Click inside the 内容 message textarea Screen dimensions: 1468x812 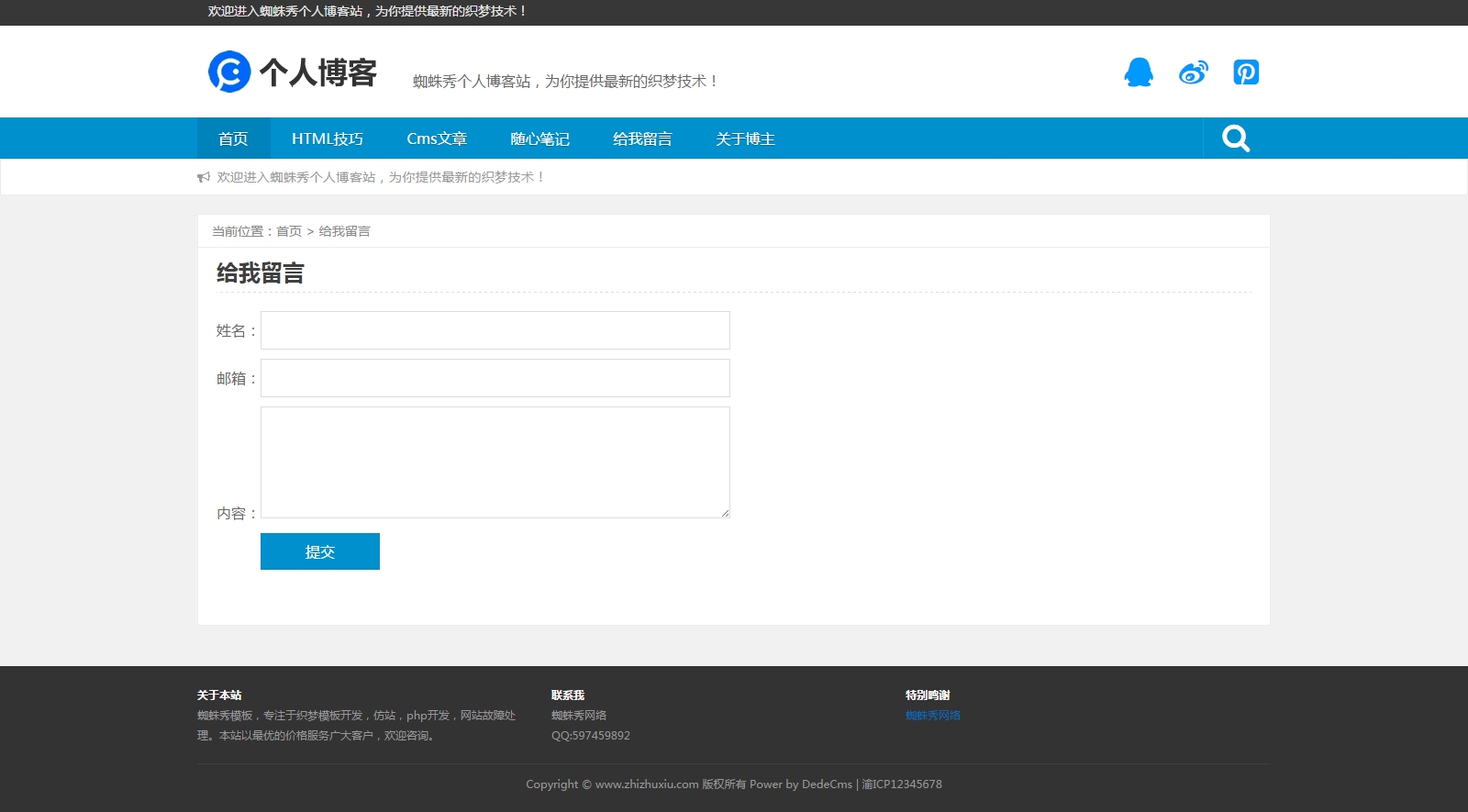(x=495, y=462)
